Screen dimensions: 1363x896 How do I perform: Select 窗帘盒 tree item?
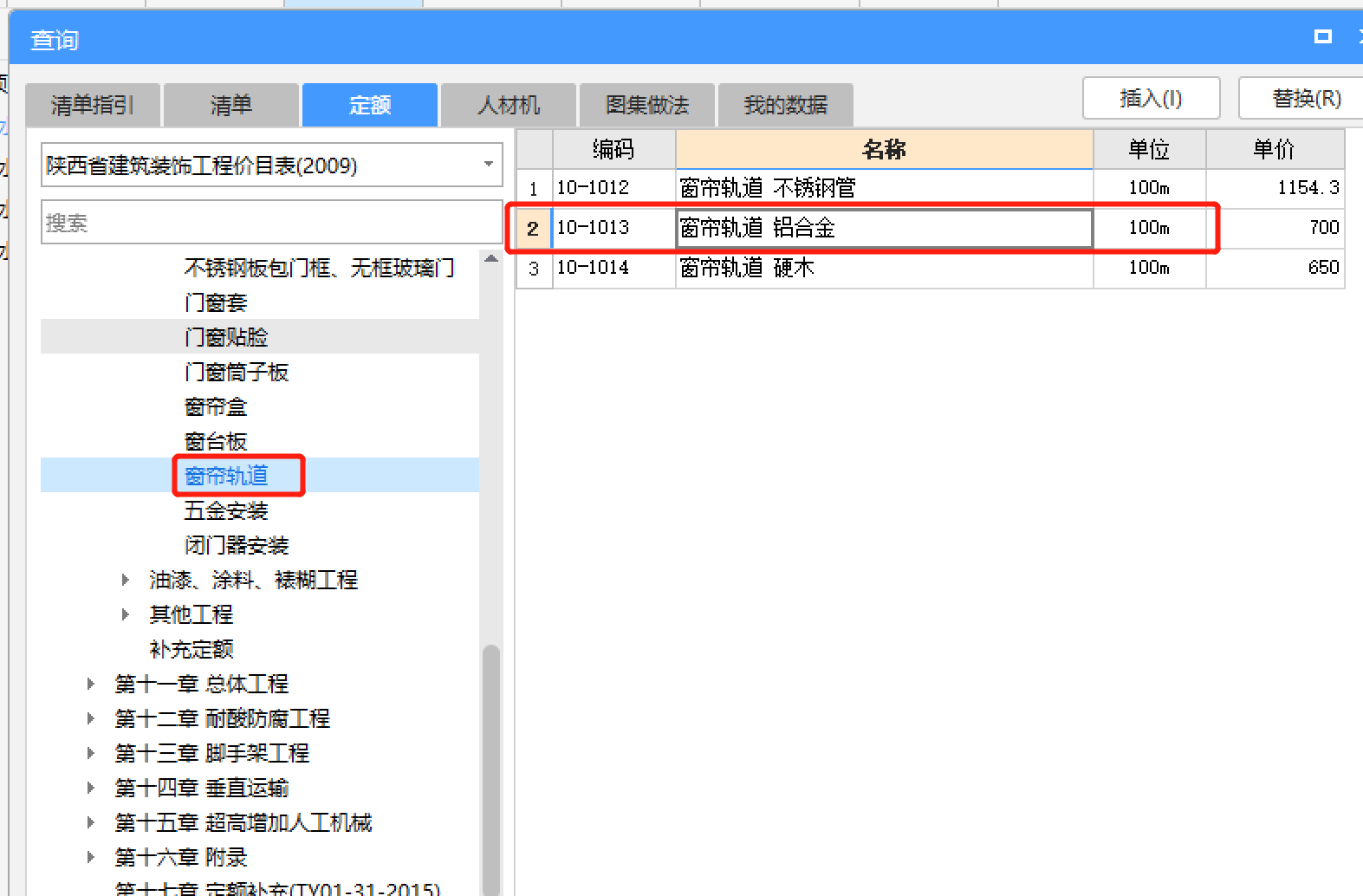(216, 406)
